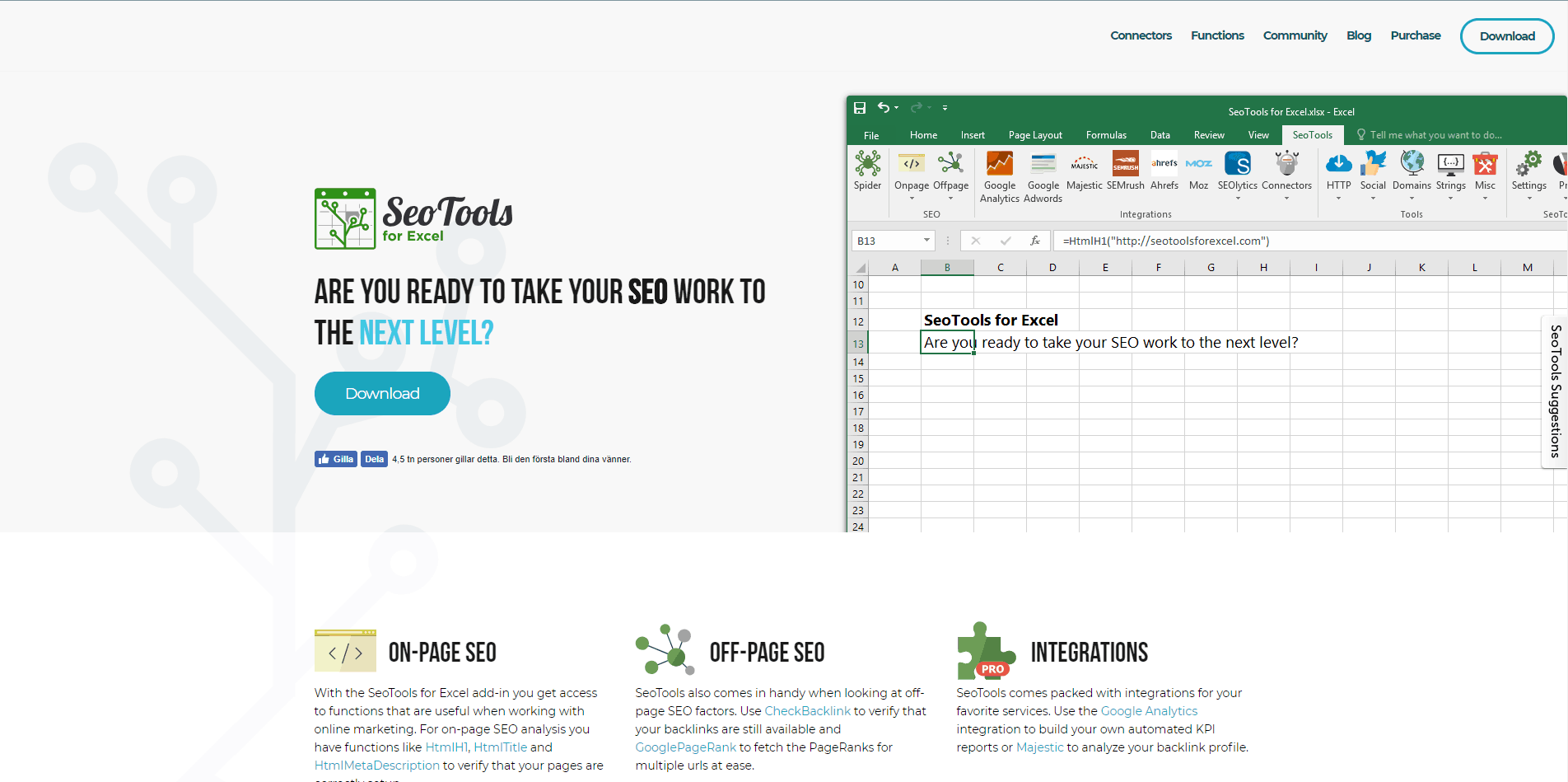Open Functions in site navigation
This screenshot has height=782, width=1568.
pos(1217,35)
